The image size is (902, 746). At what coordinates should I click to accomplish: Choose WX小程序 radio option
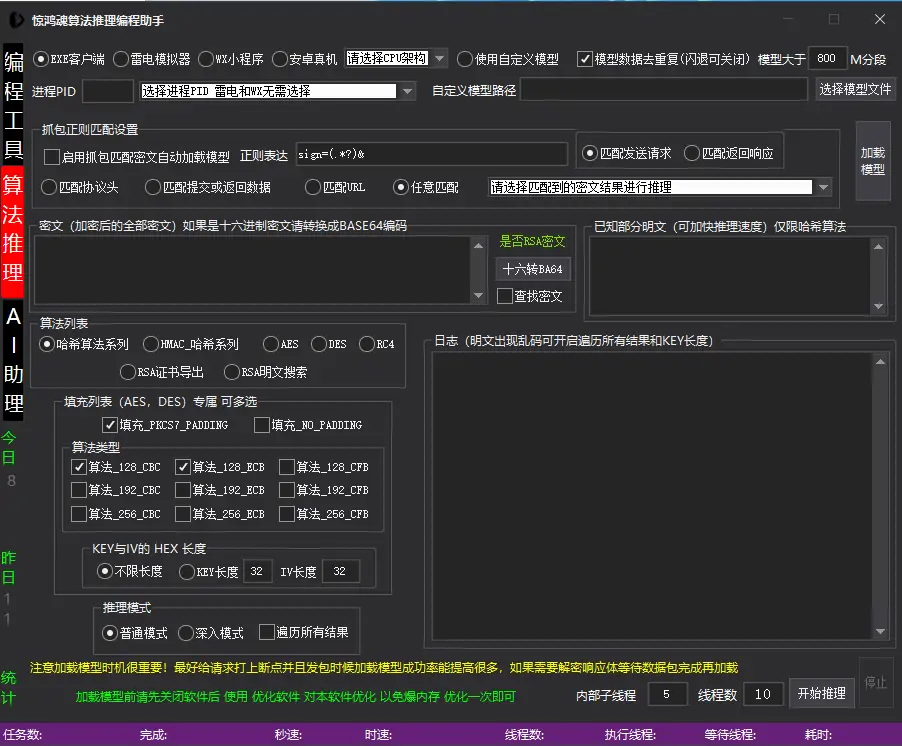[x=230, y=59]
